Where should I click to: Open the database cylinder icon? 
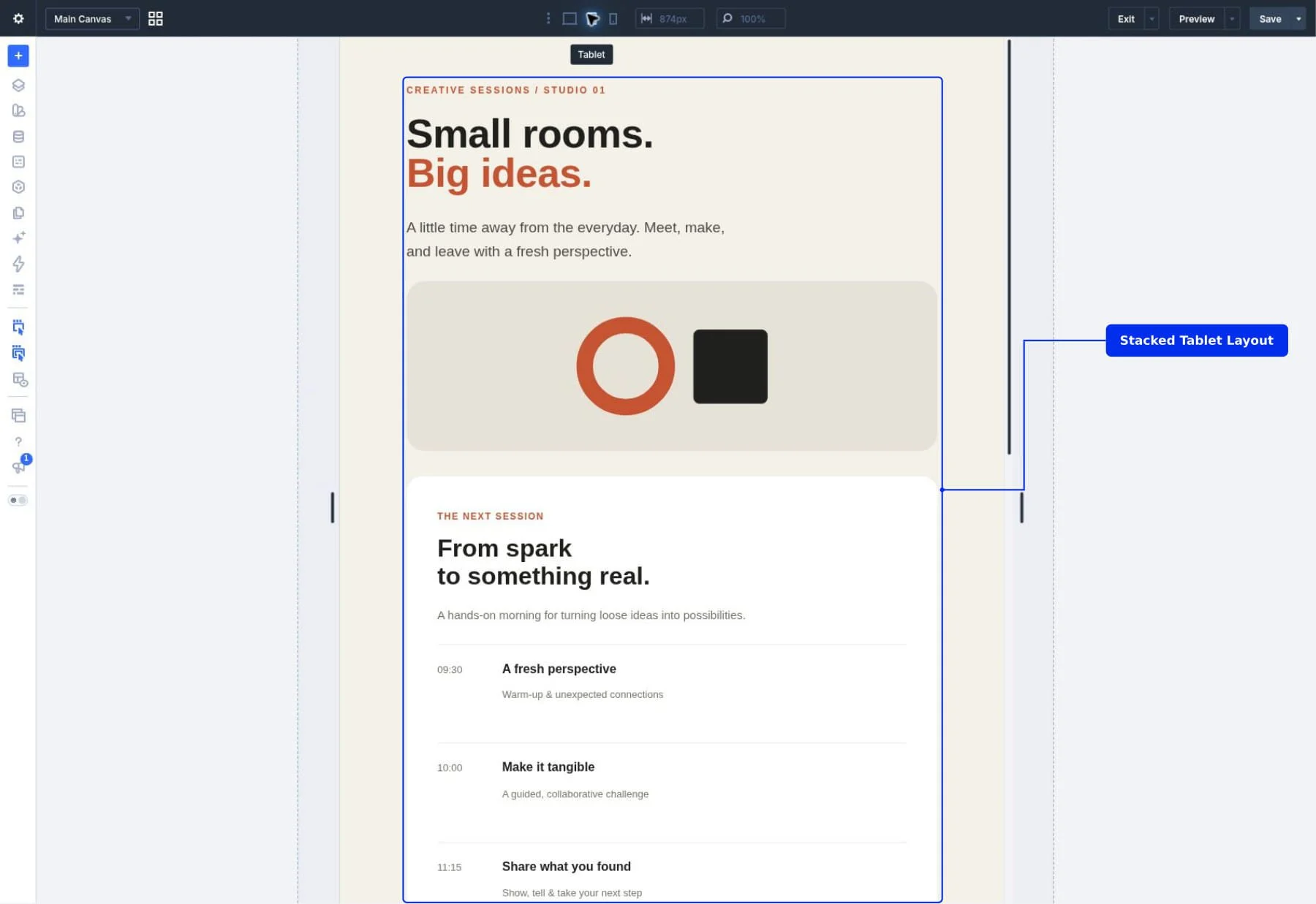coord(18,137)
